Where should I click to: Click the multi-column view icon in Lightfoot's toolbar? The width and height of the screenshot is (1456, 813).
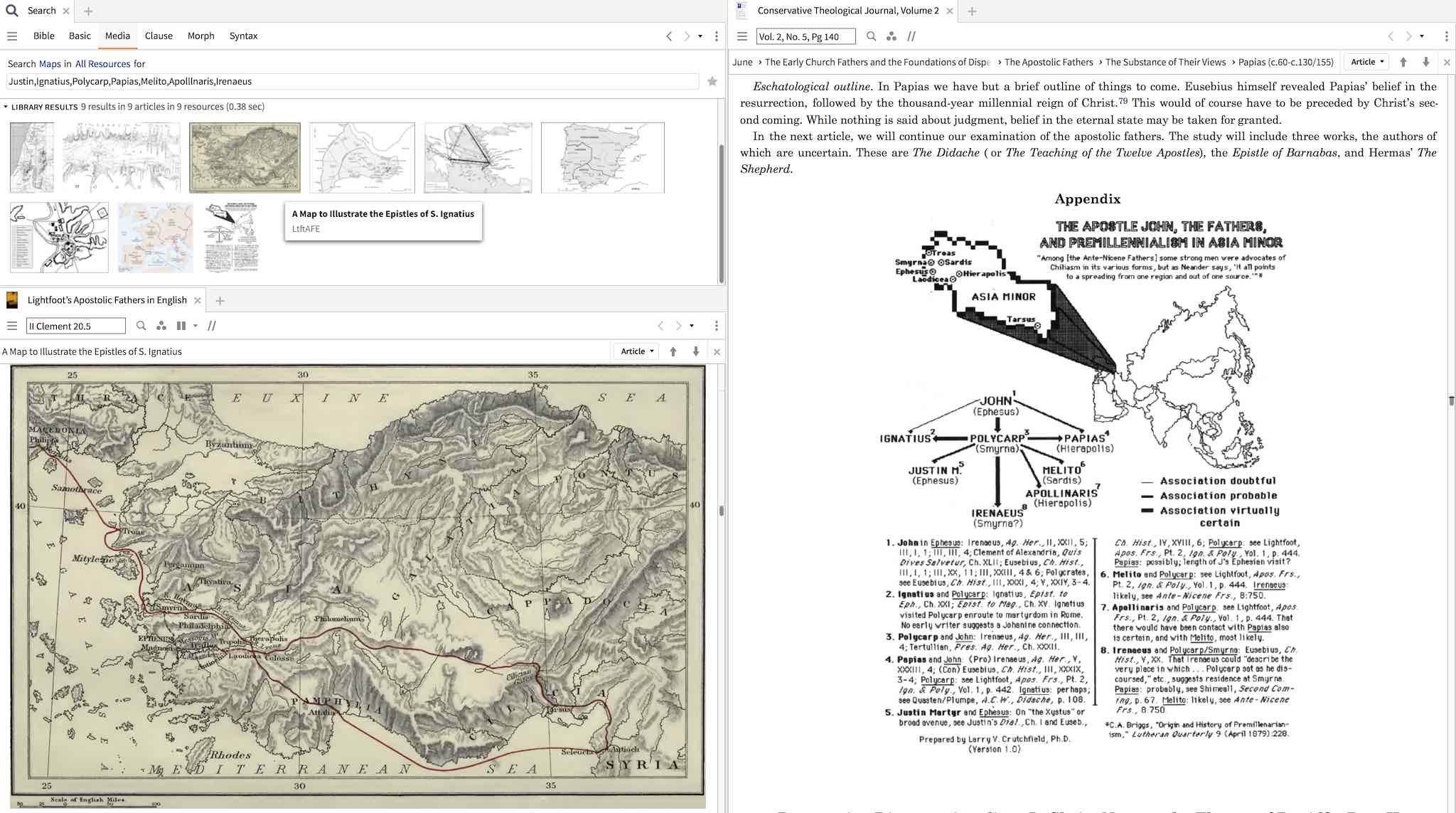181,326
